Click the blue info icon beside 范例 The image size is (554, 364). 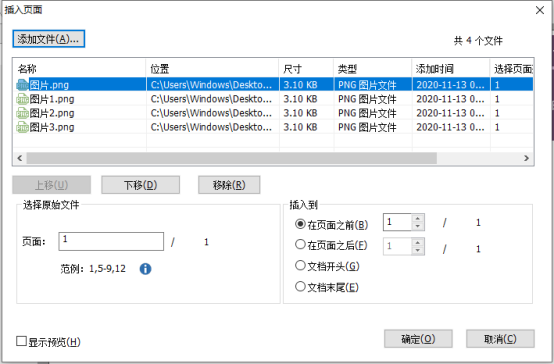145,269
